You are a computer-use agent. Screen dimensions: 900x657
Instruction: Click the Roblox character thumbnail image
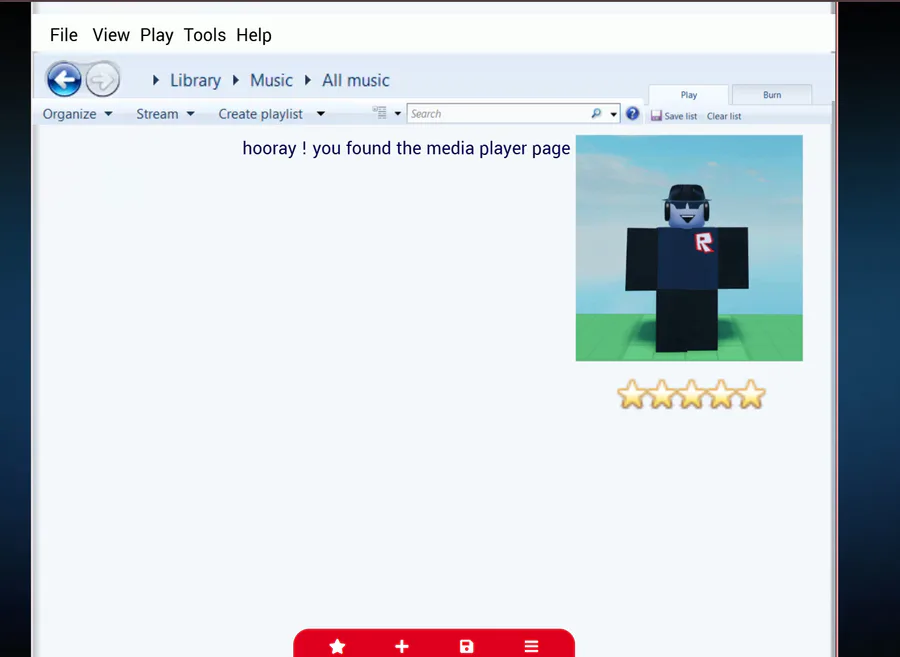pos(689,248)
